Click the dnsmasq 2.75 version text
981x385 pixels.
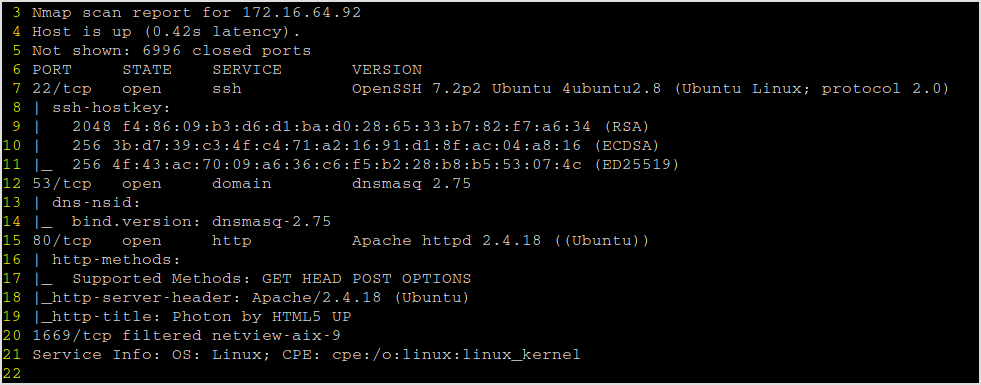pos(411,184)
